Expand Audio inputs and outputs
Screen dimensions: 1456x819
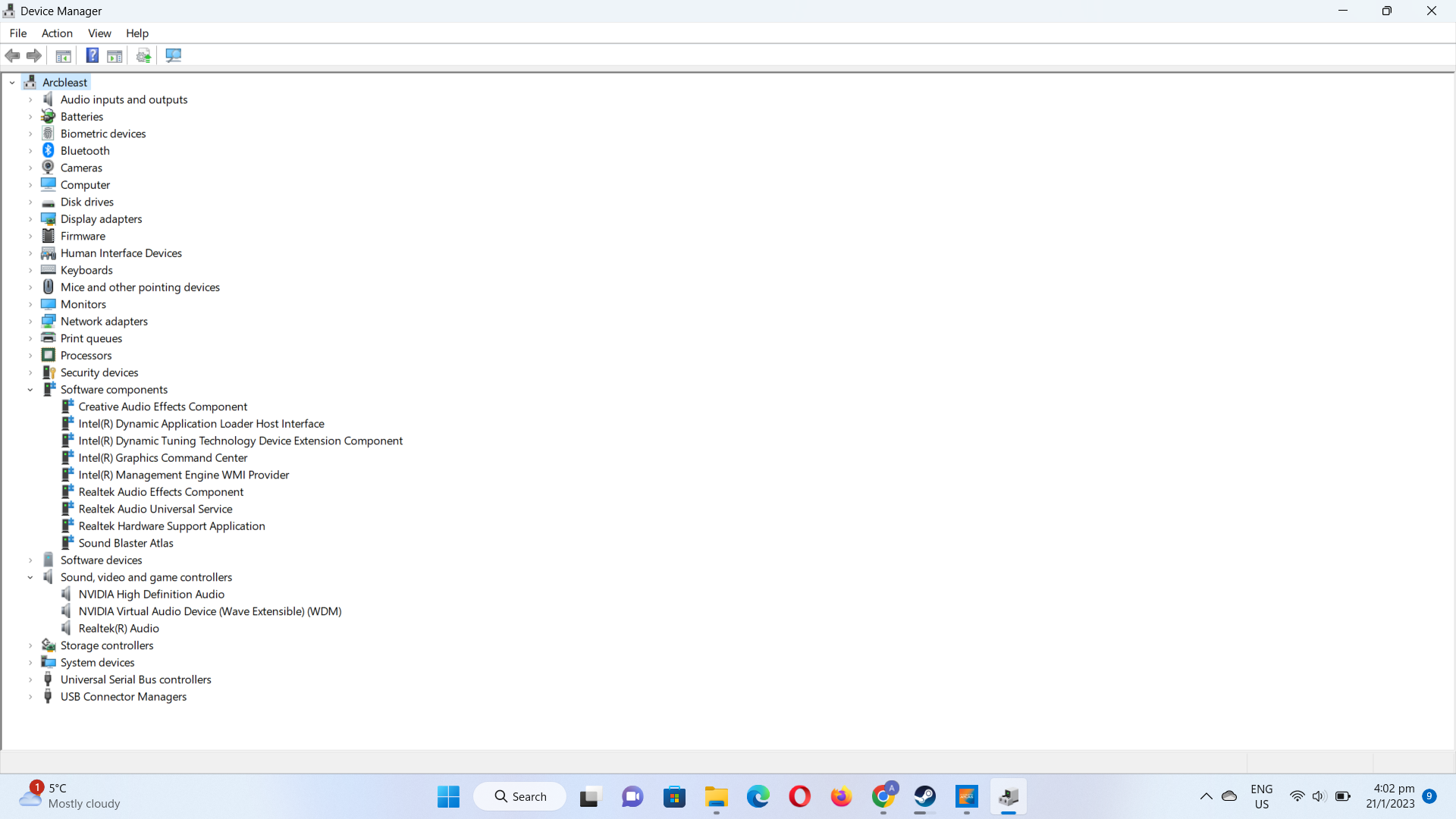[30, 99]
